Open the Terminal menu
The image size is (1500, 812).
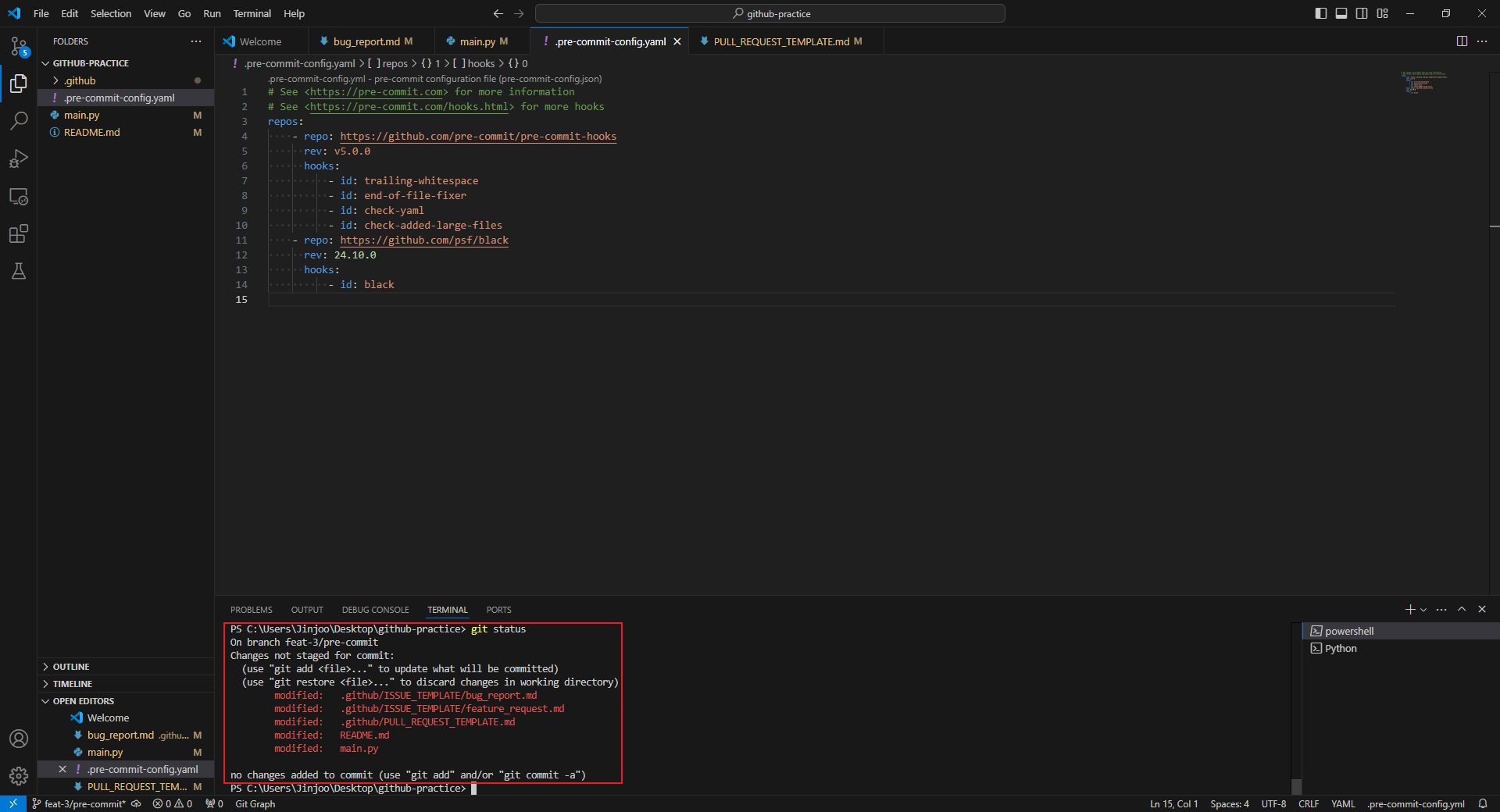(x=252, y=13)
